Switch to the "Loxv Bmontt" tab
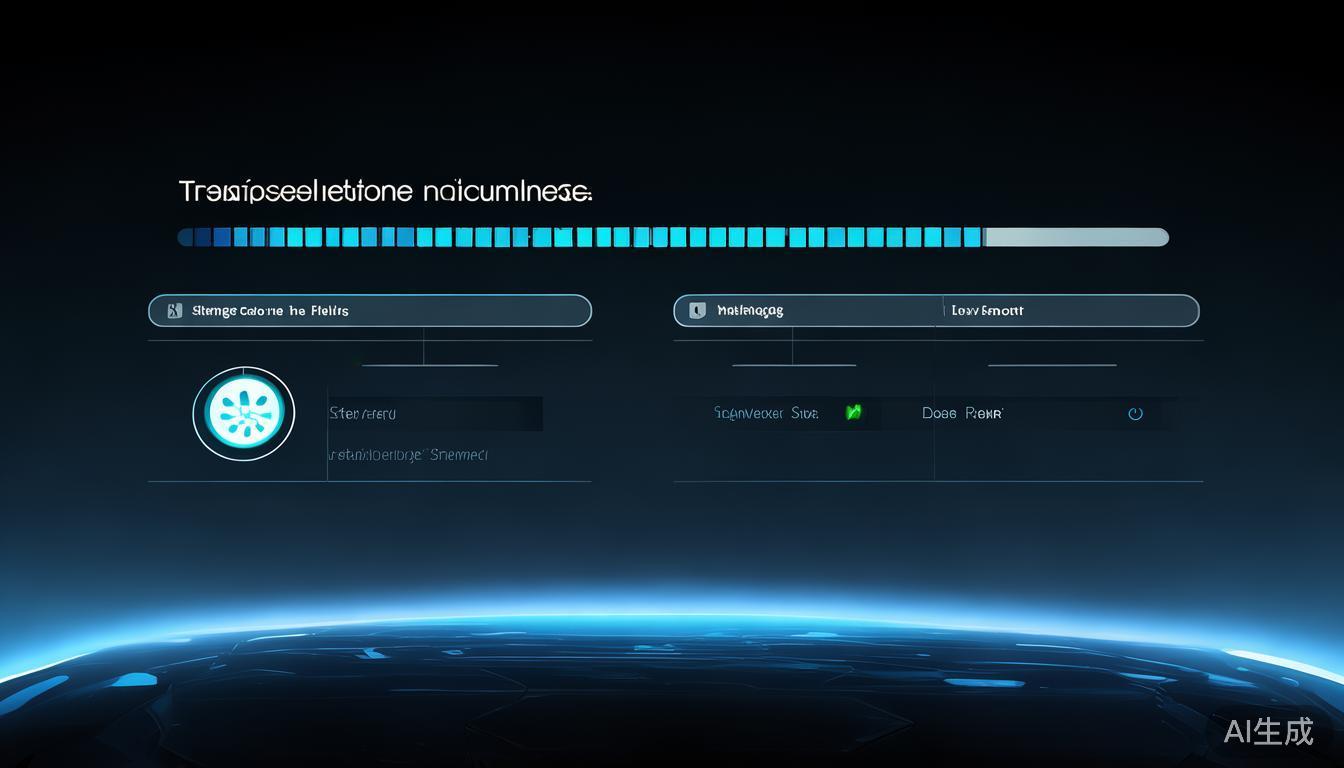Image resolution: width=1344 pixels, height=768 pixels. [x=987, y=311]
